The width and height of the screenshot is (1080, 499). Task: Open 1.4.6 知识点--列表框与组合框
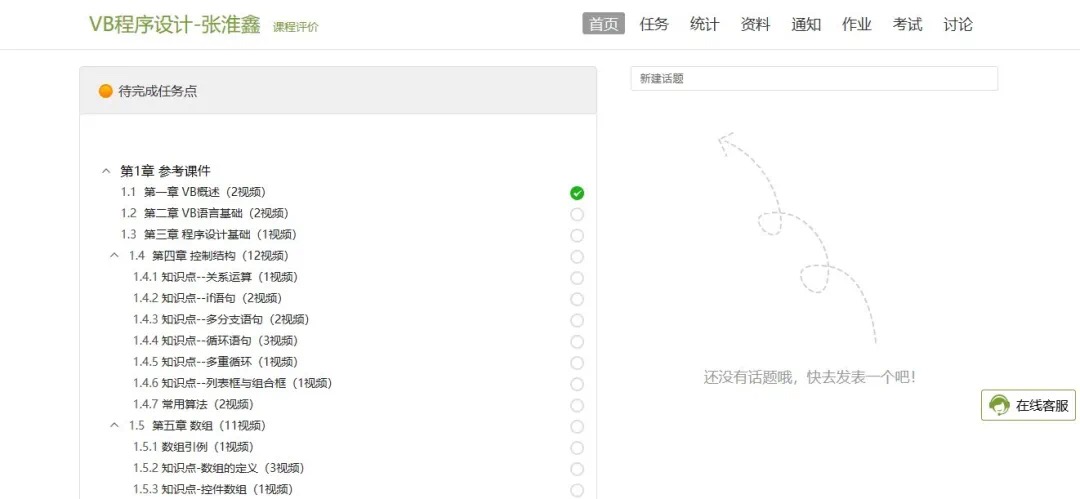(233, 383)
